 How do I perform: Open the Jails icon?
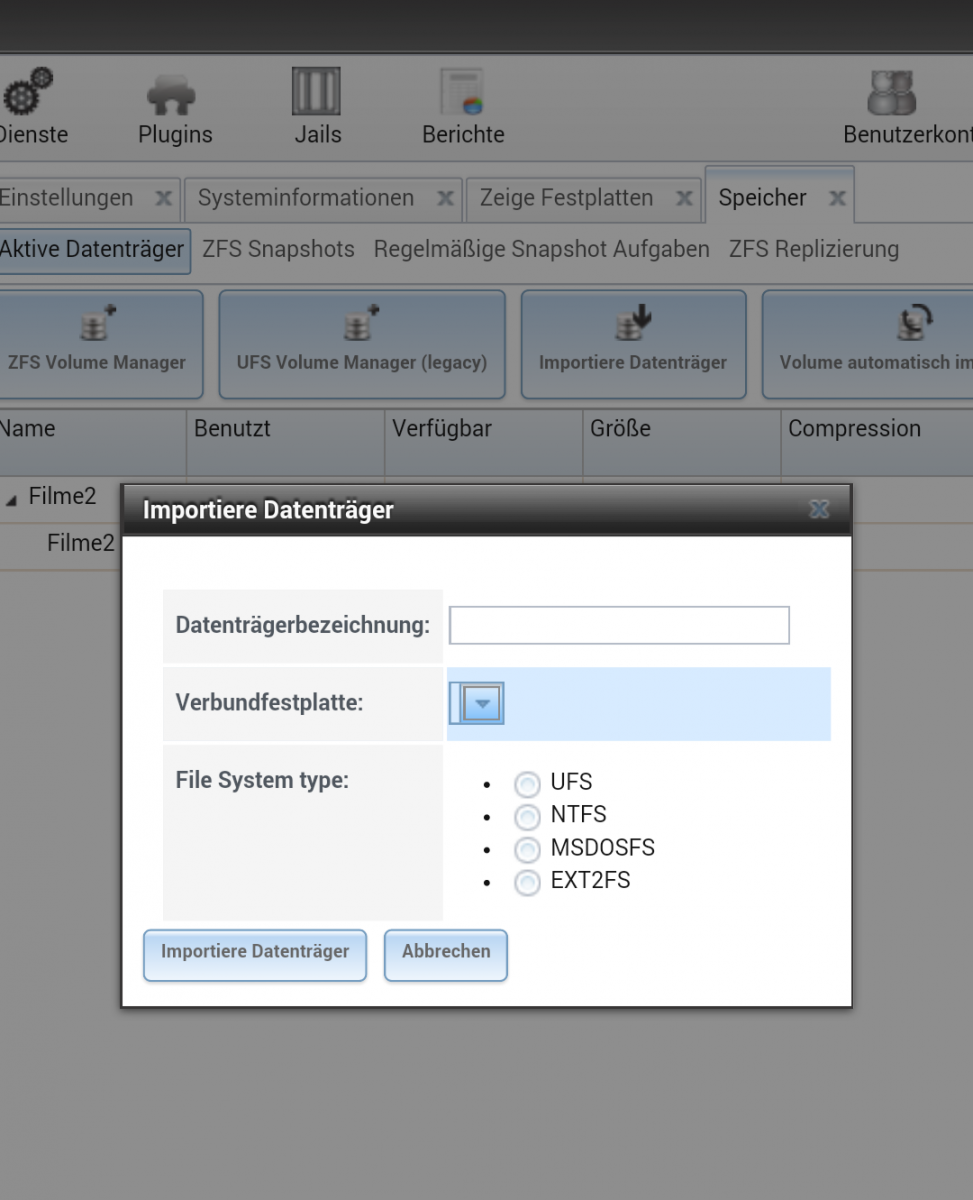317,92
